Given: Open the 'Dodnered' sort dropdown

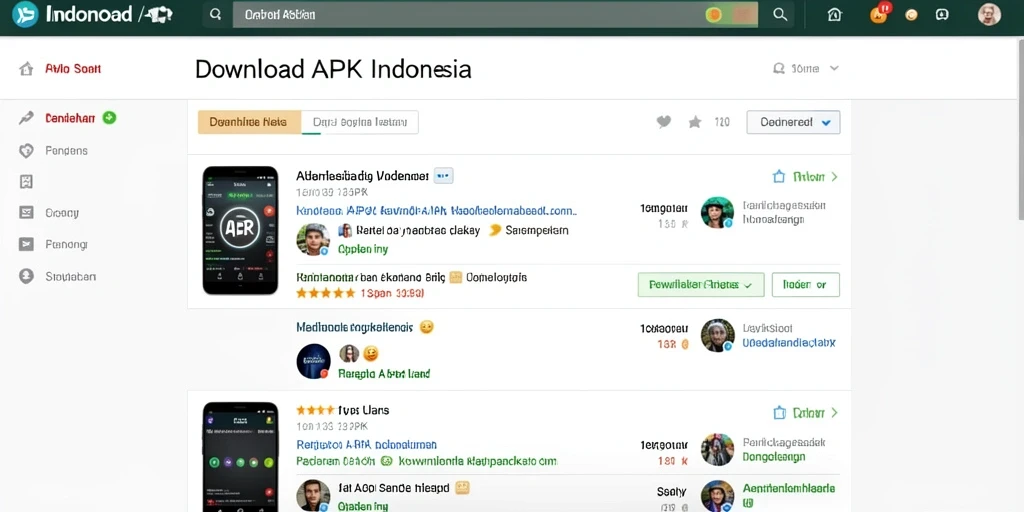Looking at the screenshot, I should [x=793, y=122].
